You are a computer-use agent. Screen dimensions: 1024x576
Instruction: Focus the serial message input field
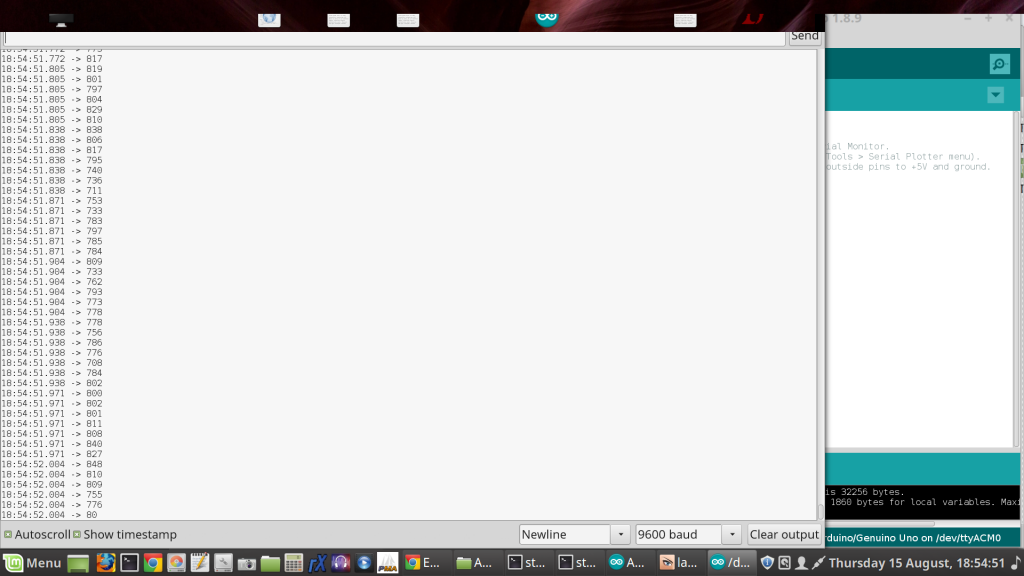pos(395,37)
